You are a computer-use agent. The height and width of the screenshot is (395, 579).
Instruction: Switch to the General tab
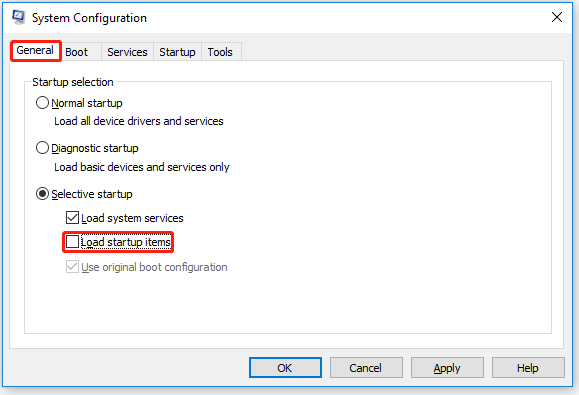[35, 51]
